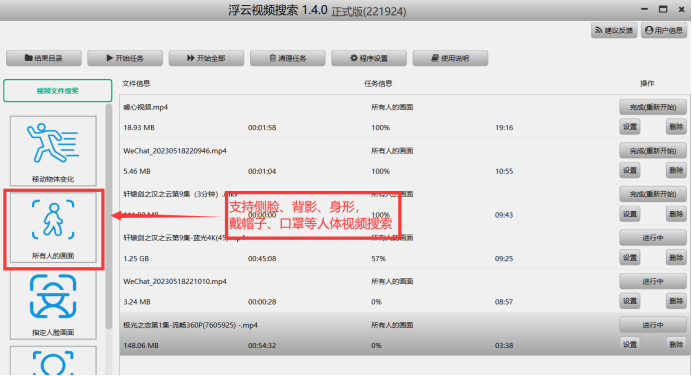This screenshot has width=692, height=376.
Task: Click 完成(重新开始) for 暖心视频.mp4
Action: pyautogui.click(x=653, y=107)
